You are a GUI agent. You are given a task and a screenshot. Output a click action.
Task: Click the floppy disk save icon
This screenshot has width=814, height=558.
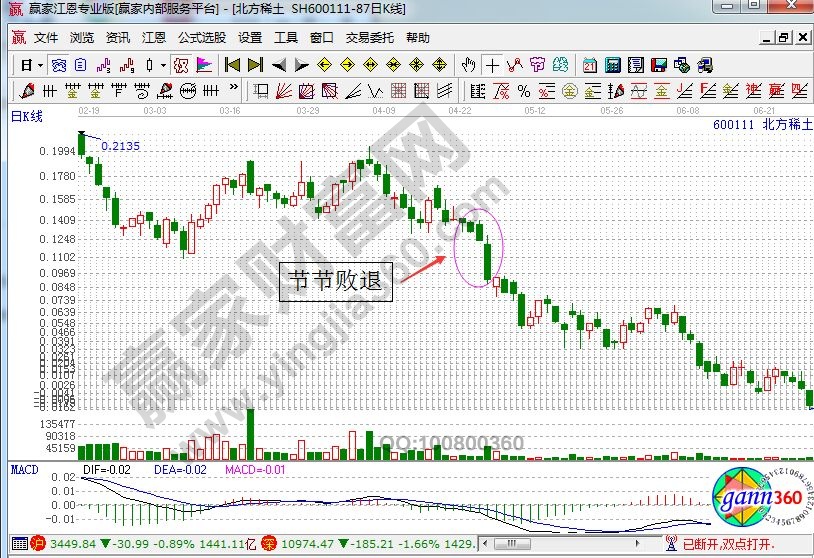[x=659, y=65]
